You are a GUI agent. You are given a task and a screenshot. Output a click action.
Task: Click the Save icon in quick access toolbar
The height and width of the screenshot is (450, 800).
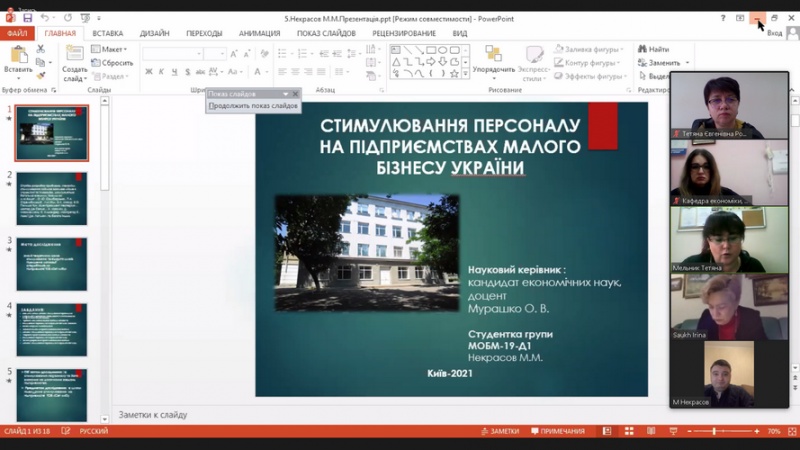point(29,18)
